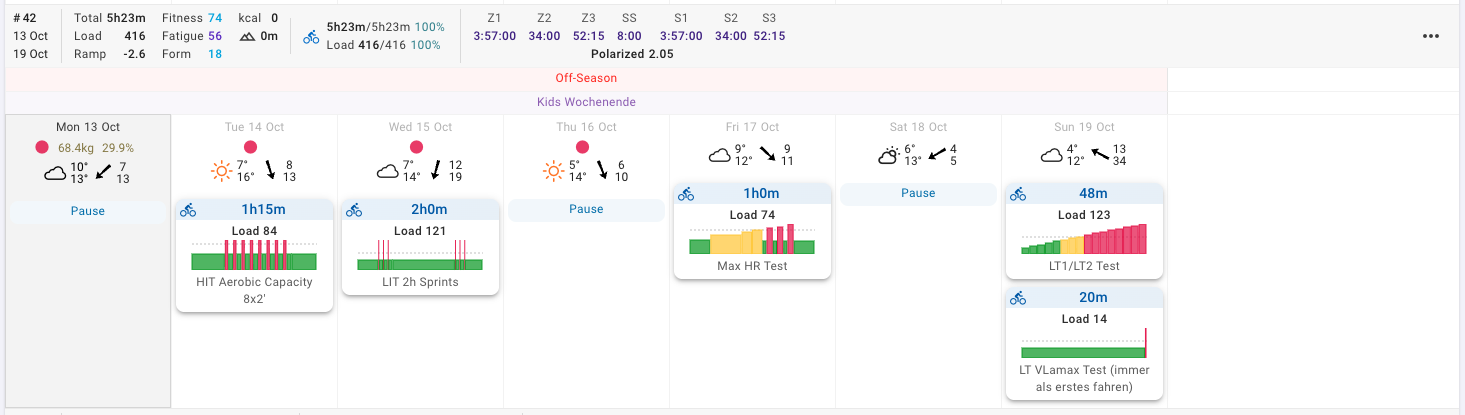Screen dimensions: 1465x415
Task: Click the Sun 19 Oct date header
Action: [x=1084, y=127]
